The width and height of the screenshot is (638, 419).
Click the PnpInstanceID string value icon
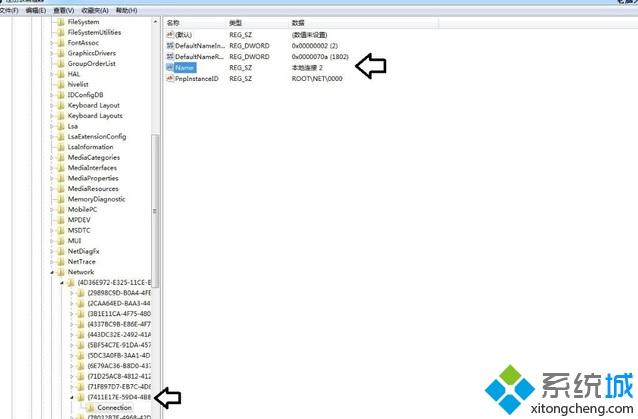[x=170, y=79]
